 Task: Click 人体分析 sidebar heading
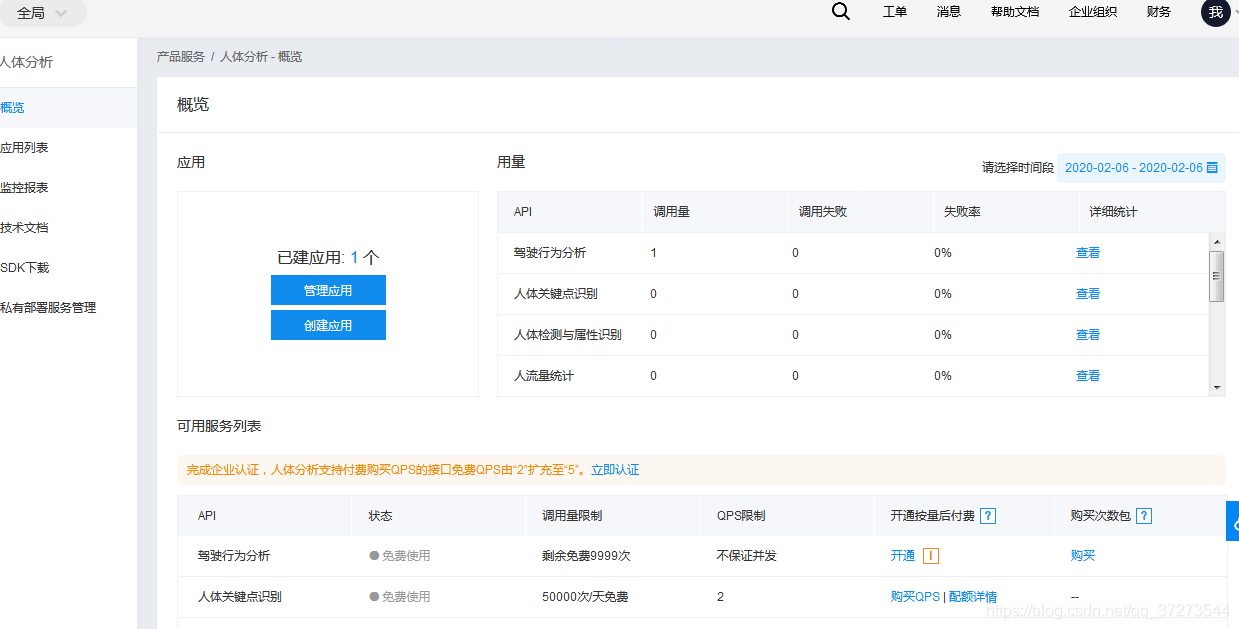point(26,62)
